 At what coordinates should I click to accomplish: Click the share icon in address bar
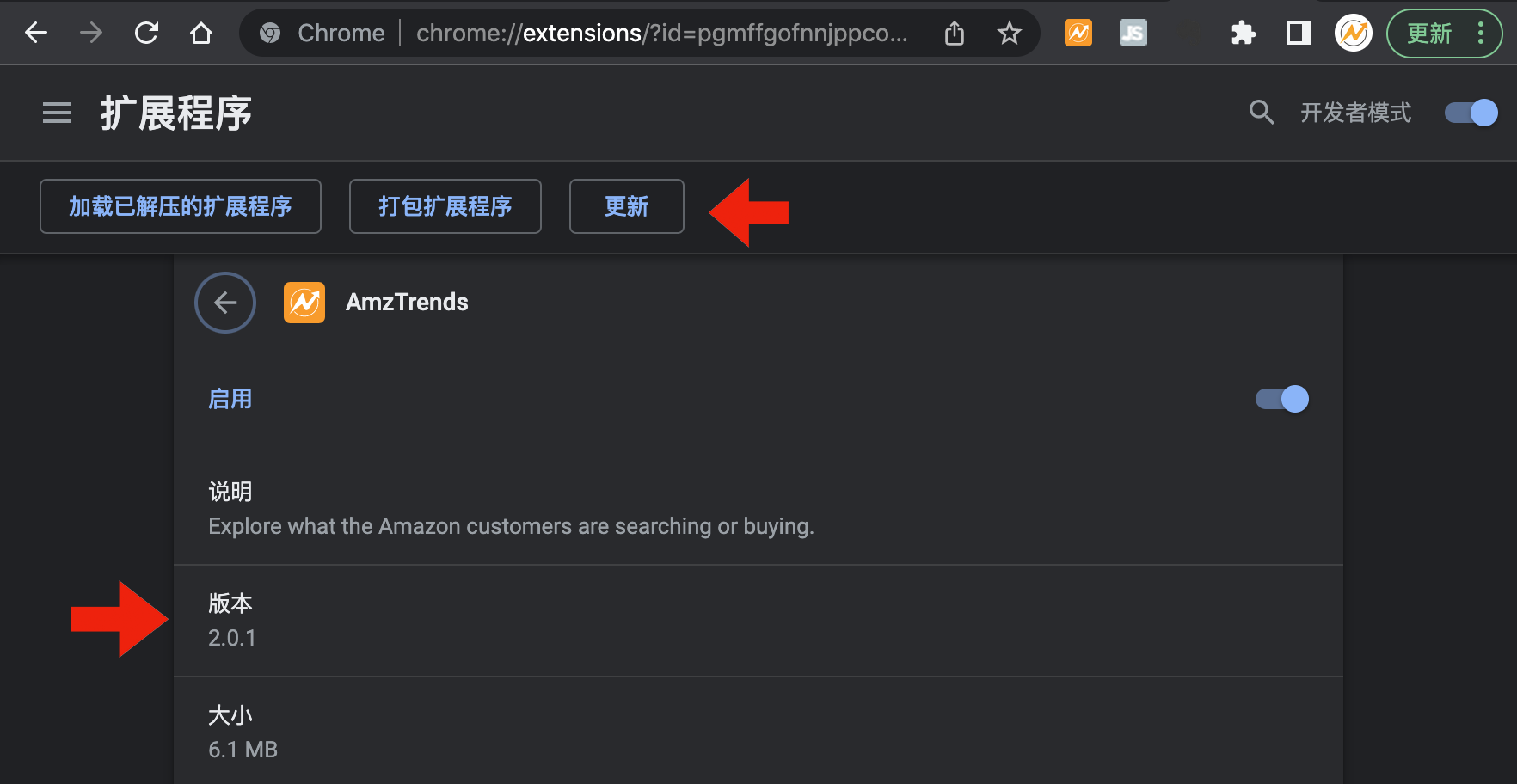955,34
